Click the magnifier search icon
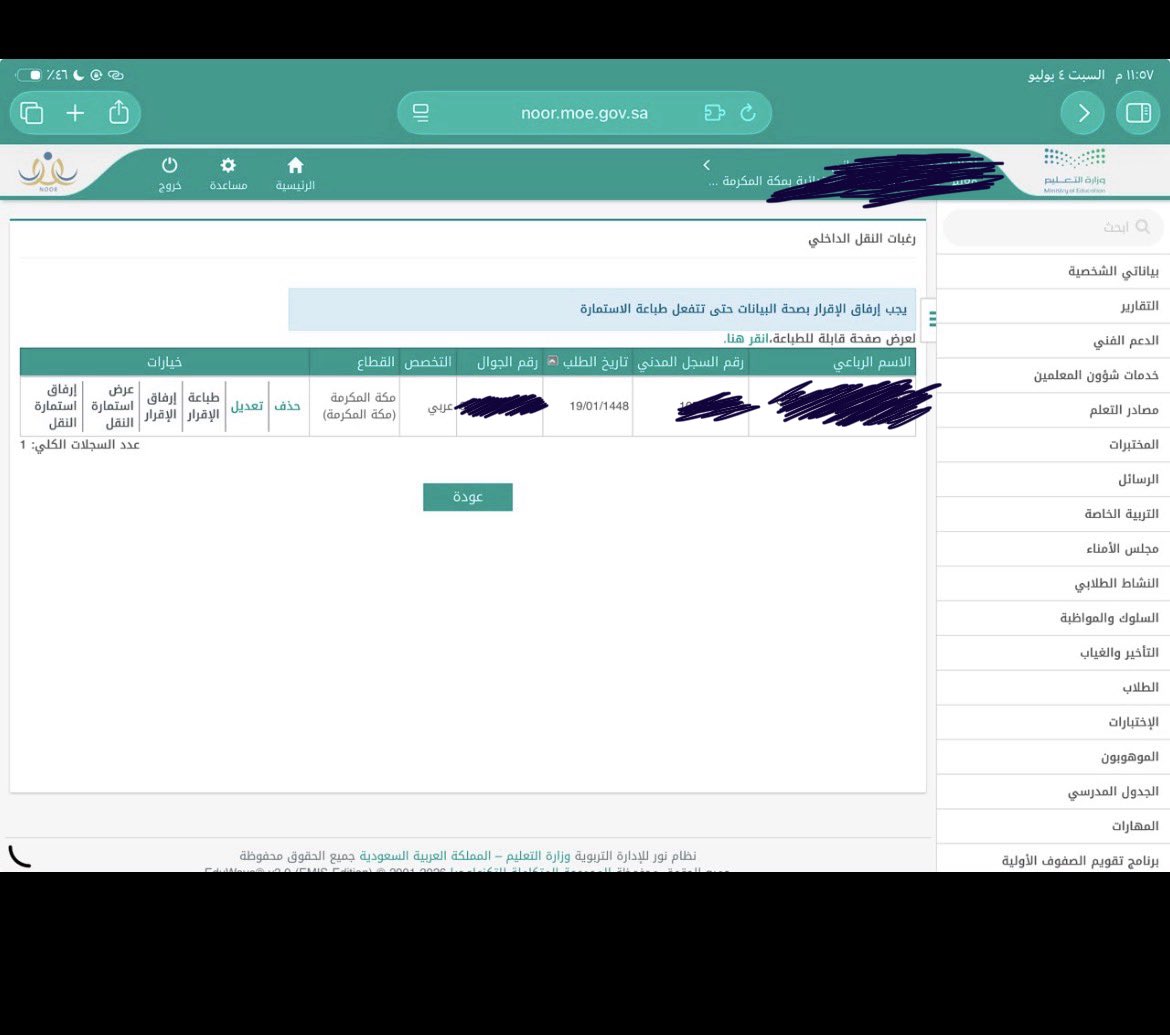 pos(1142,227)
